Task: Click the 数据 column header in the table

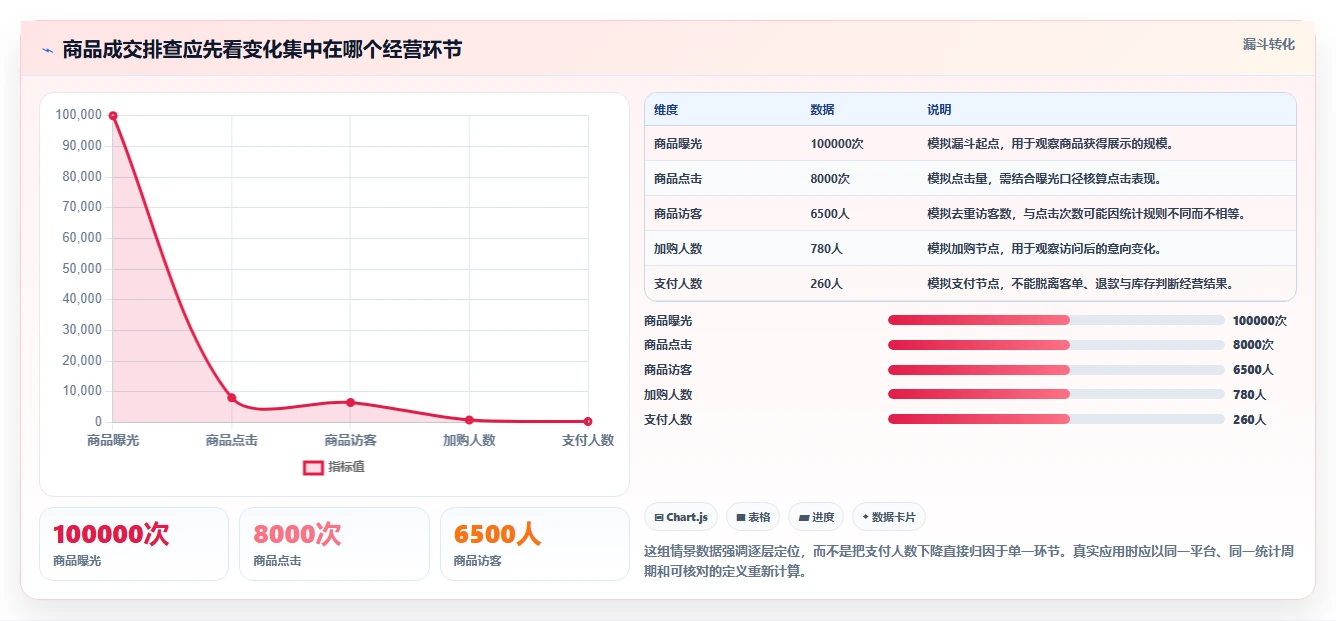Action: coord(822,110)
